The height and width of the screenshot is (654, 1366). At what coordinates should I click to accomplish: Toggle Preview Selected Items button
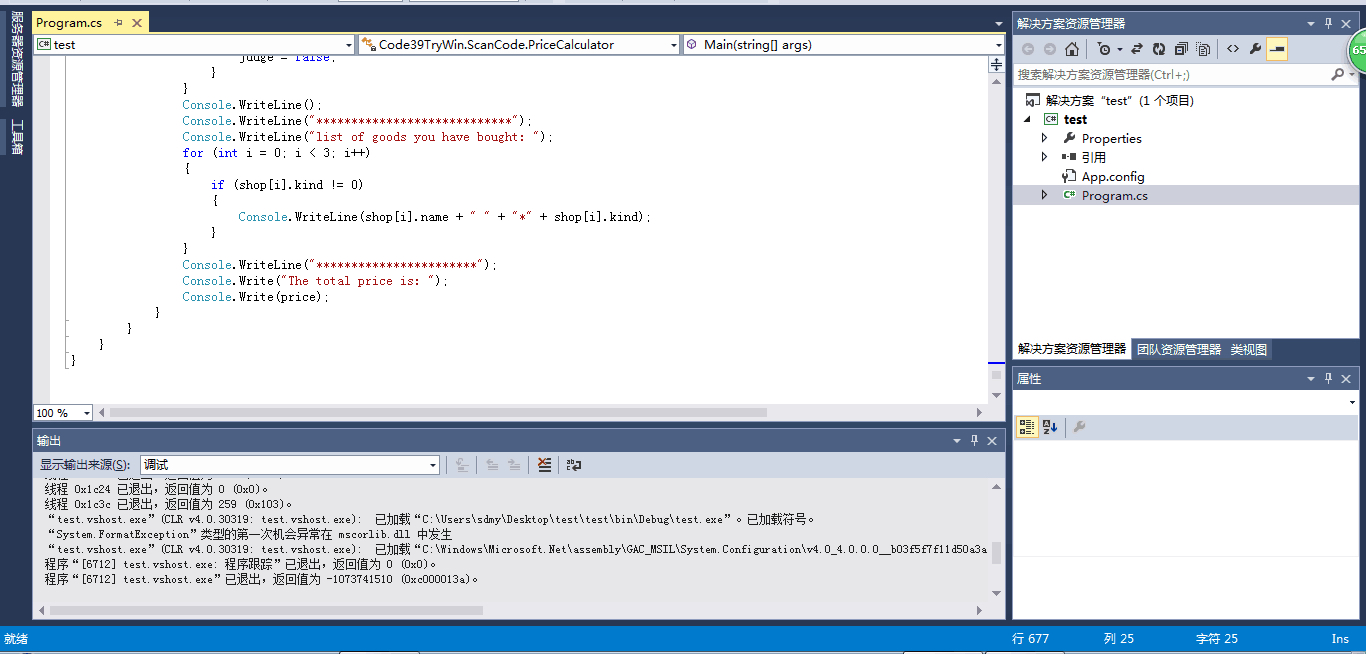(1277, 49)
